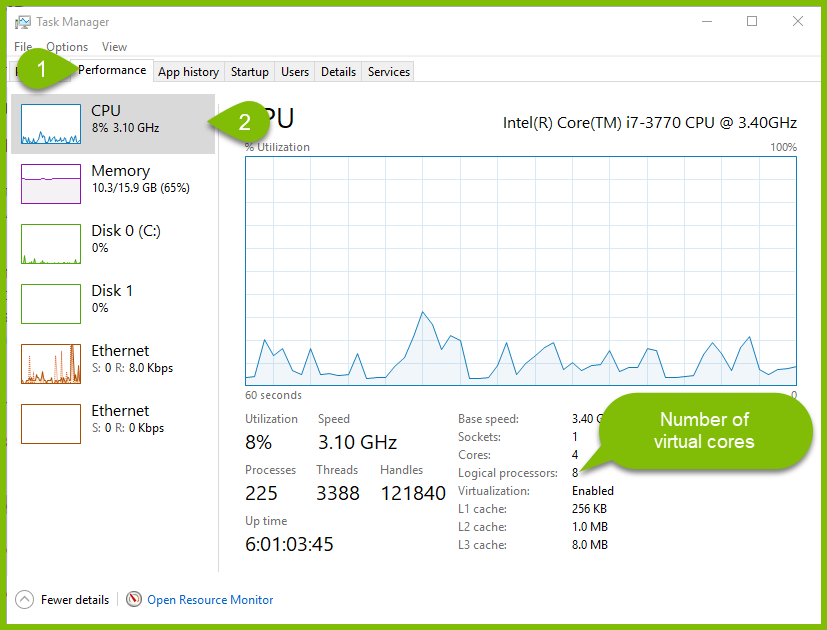Click the processor name Intel Core i7-3770
This screenshot has width=827, height=630.
tap(649, 123)
